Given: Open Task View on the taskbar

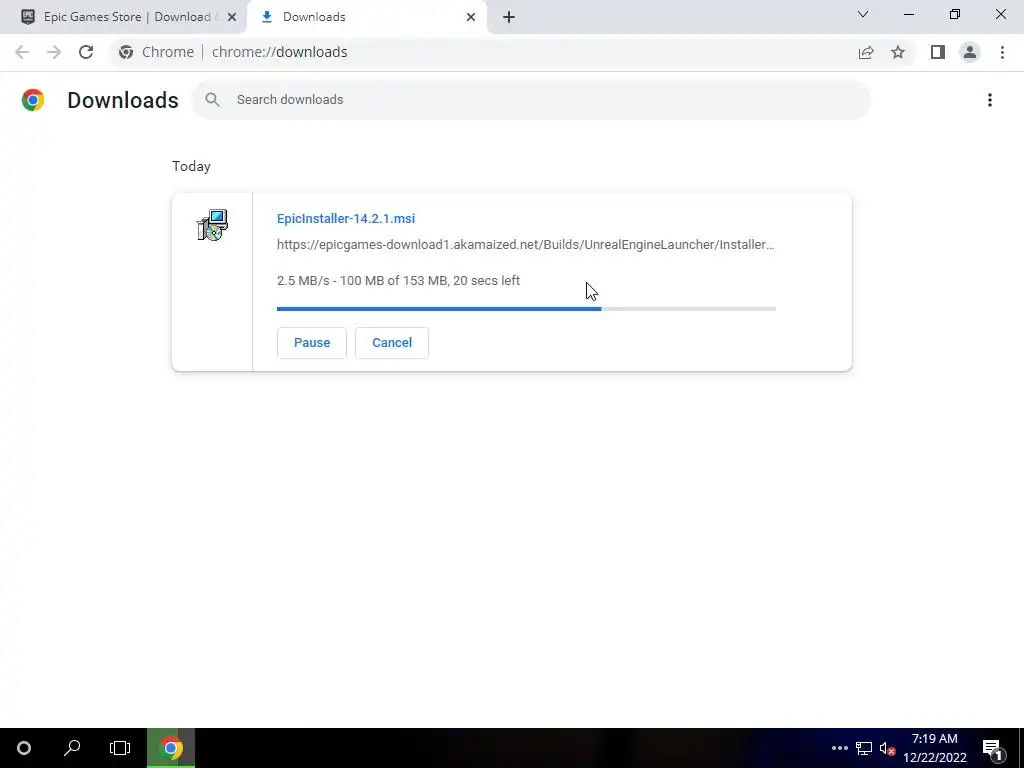Looking at the screenshot, I should (x=120, y=748).
